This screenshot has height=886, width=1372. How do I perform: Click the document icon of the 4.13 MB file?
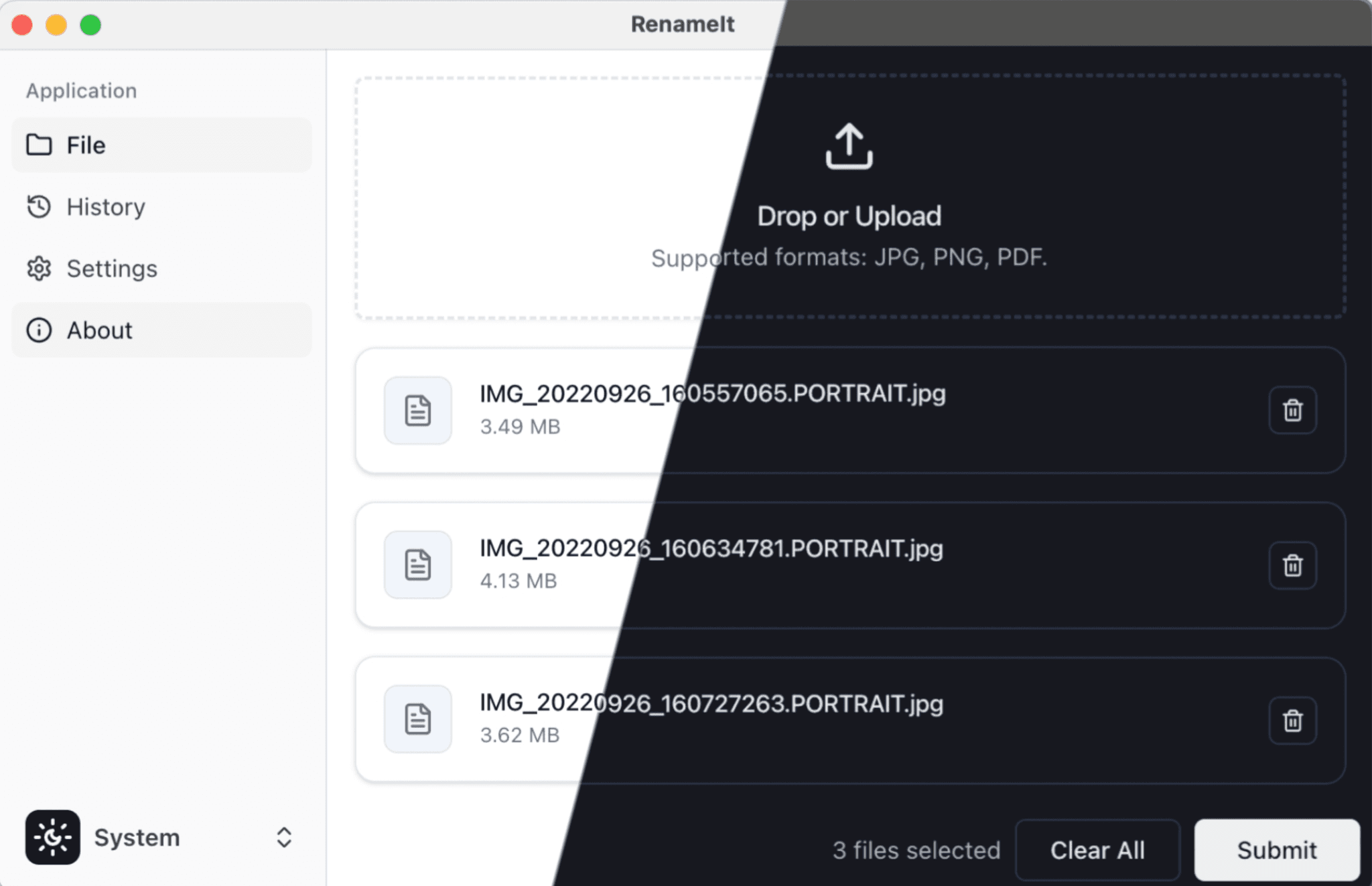coord(417,565)
